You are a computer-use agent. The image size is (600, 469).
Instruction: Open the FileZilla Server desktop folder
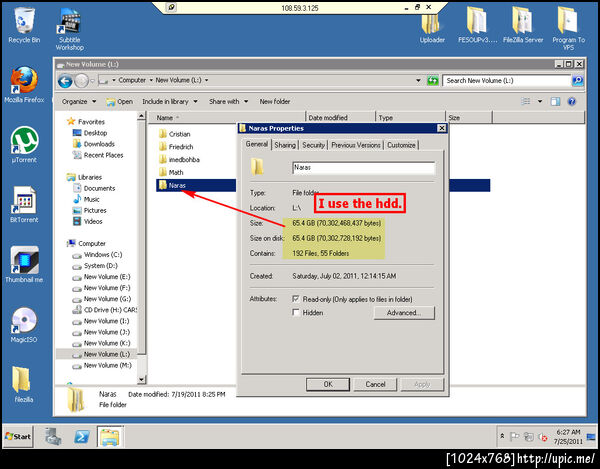(x=523, y=25)
